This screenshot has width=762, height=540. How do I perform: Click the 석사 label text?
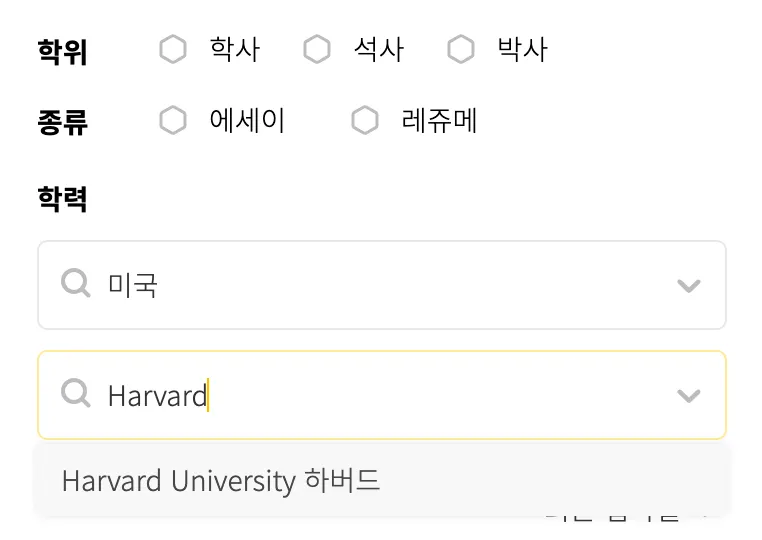pyautogui.click(x=379, y=49)
